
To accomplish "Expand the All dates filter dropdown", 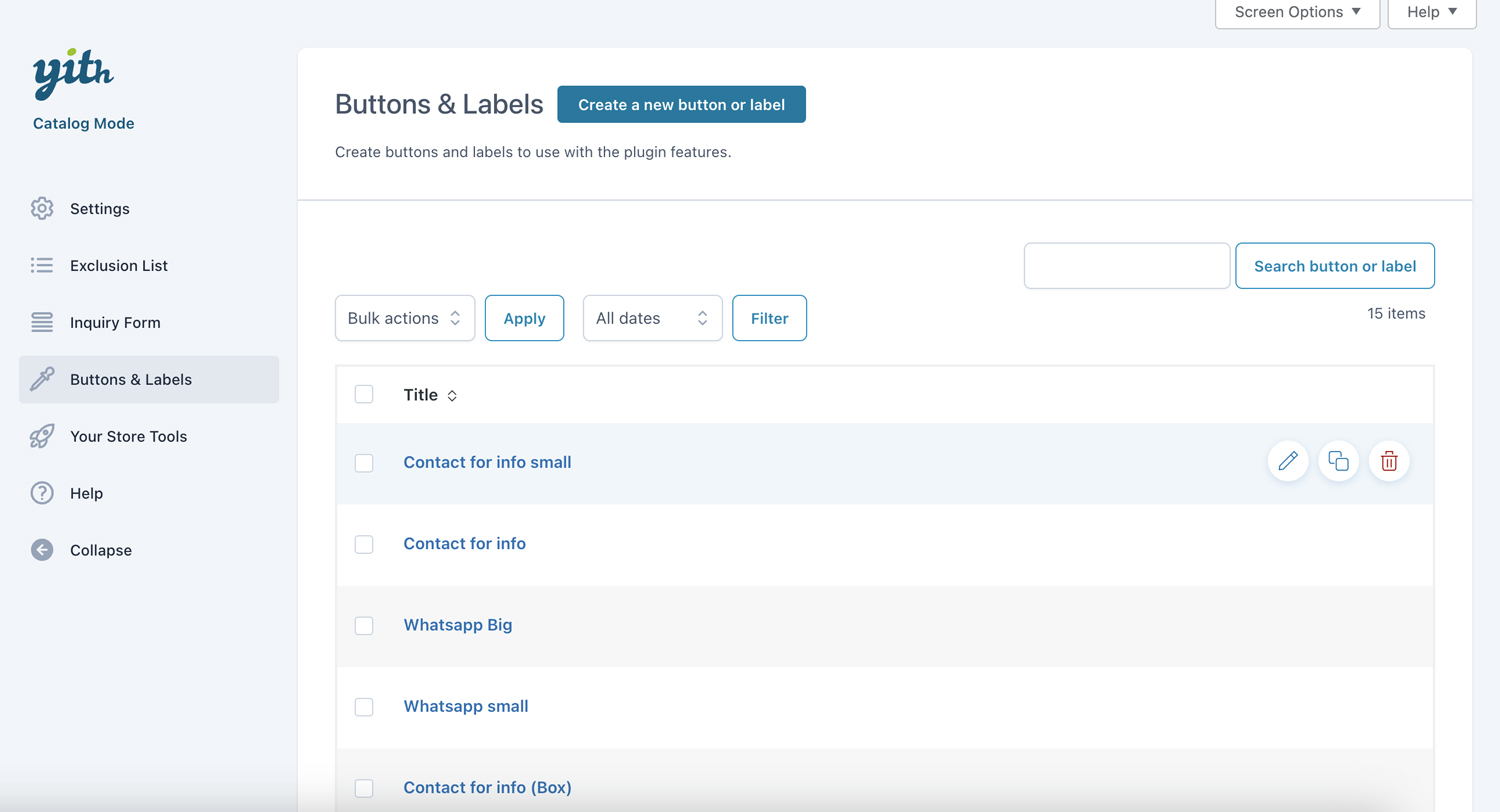I will (x=652, y=318).
